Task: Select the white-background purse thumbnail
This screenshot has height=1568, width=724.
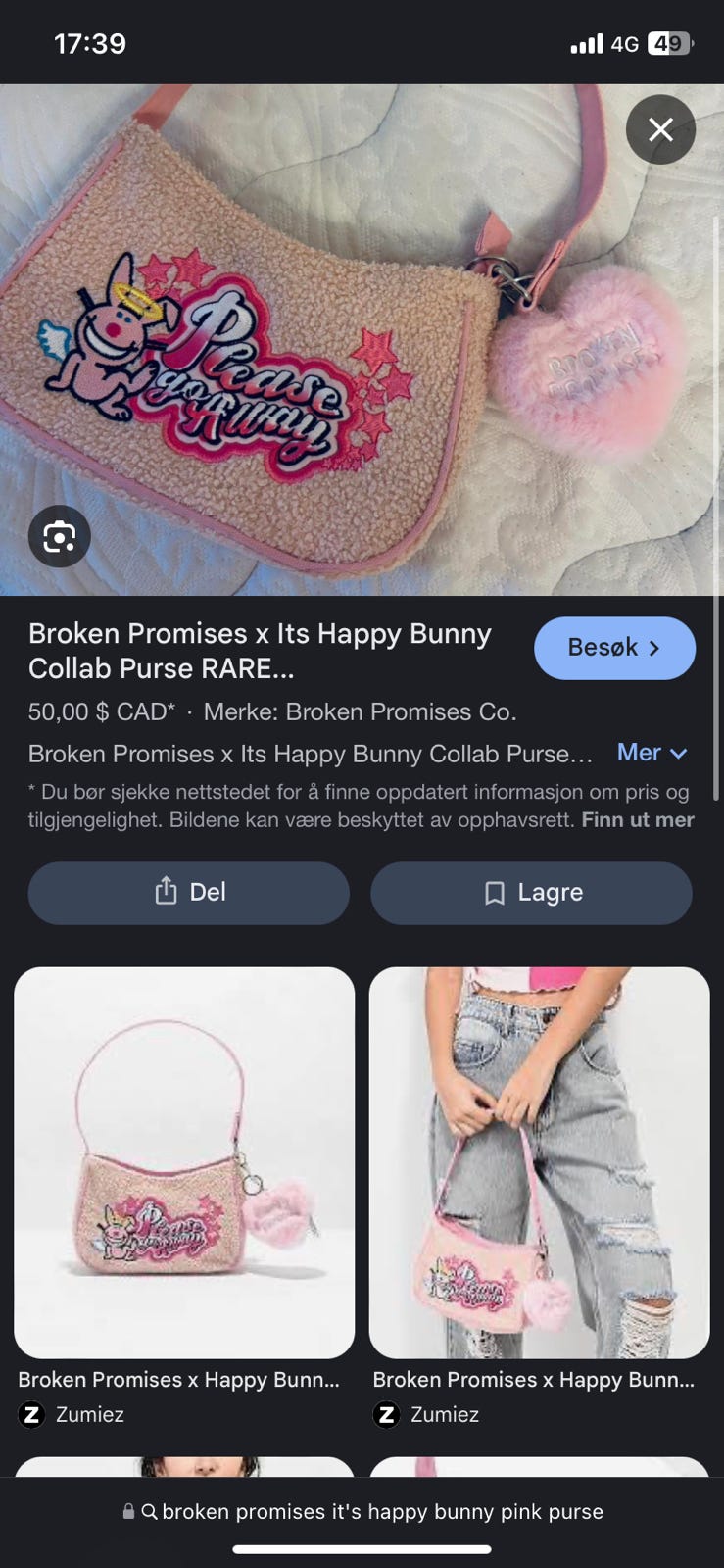Action: (x=184, y=1162)
